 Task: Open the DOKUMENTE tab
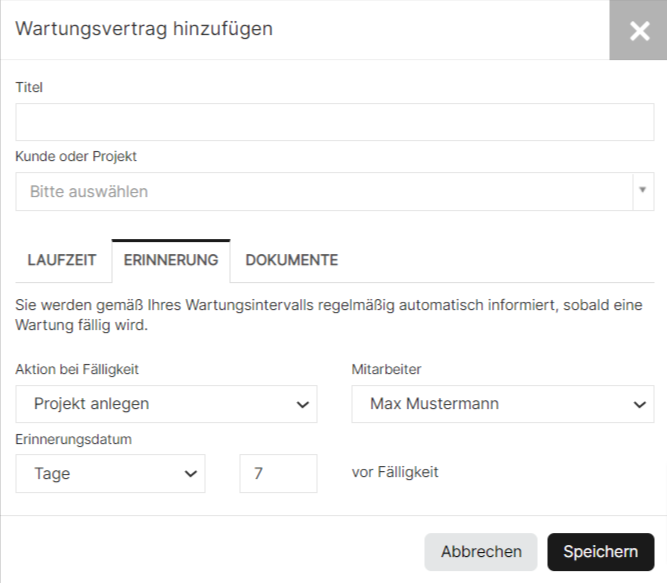(292, 260)
